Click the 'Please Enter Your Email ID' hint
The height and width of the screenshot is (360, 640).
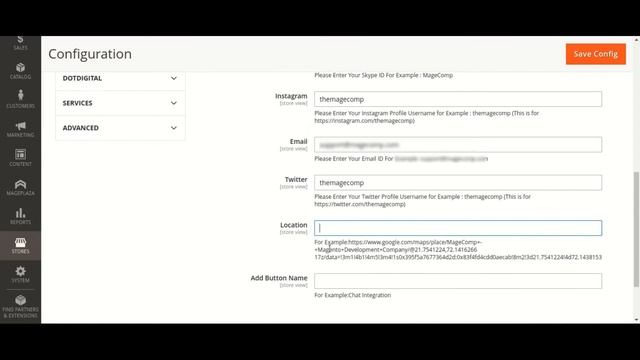pyautogui.click(x=401, y=159)
